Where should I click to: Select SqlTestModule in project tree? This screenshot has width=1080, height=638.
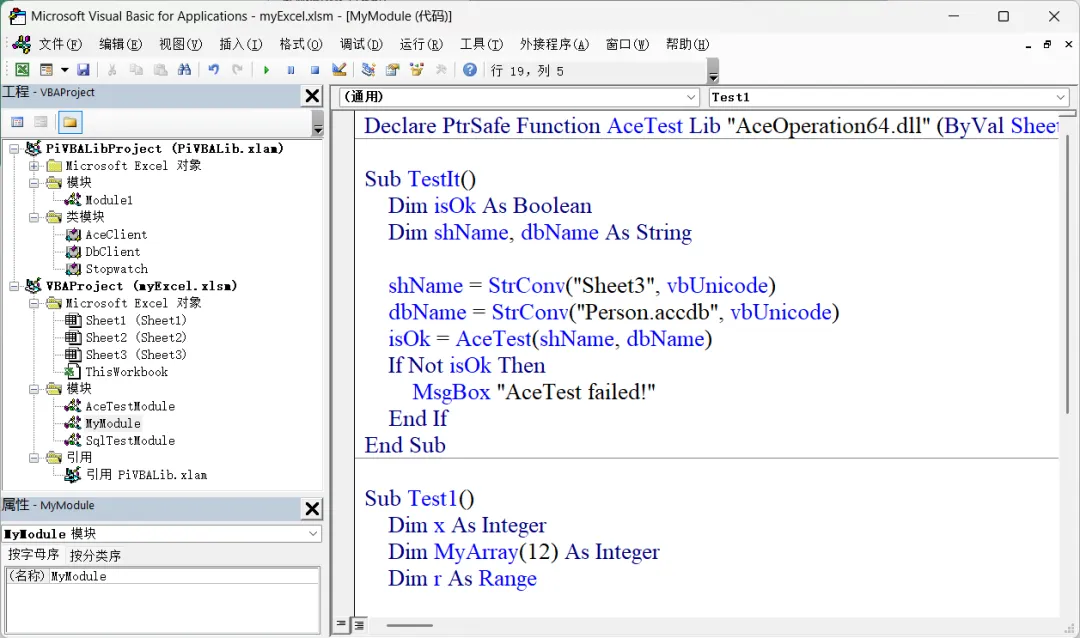pyautogui.click(x=129, y=440)
